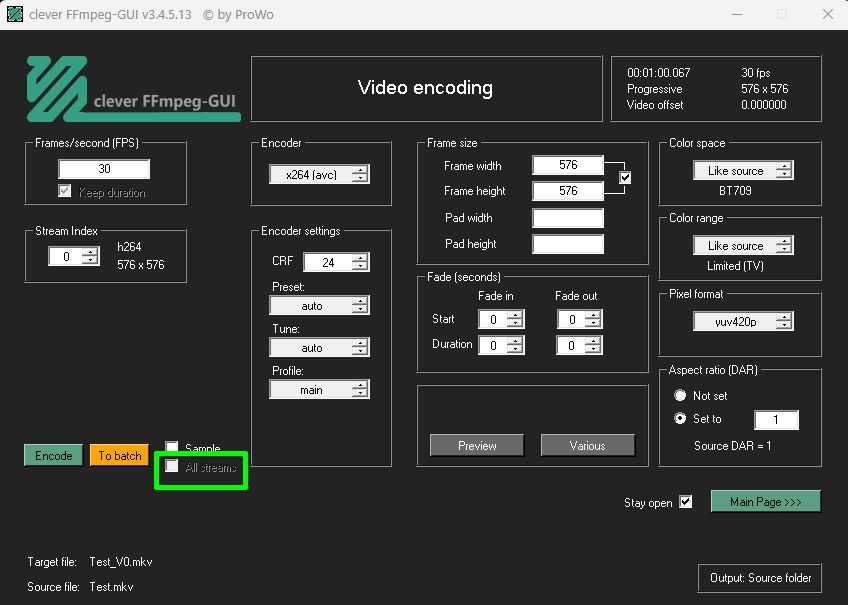Click the Fade in Duration spinner
This screenshot has height=605, width=848.
coord(501,345)
